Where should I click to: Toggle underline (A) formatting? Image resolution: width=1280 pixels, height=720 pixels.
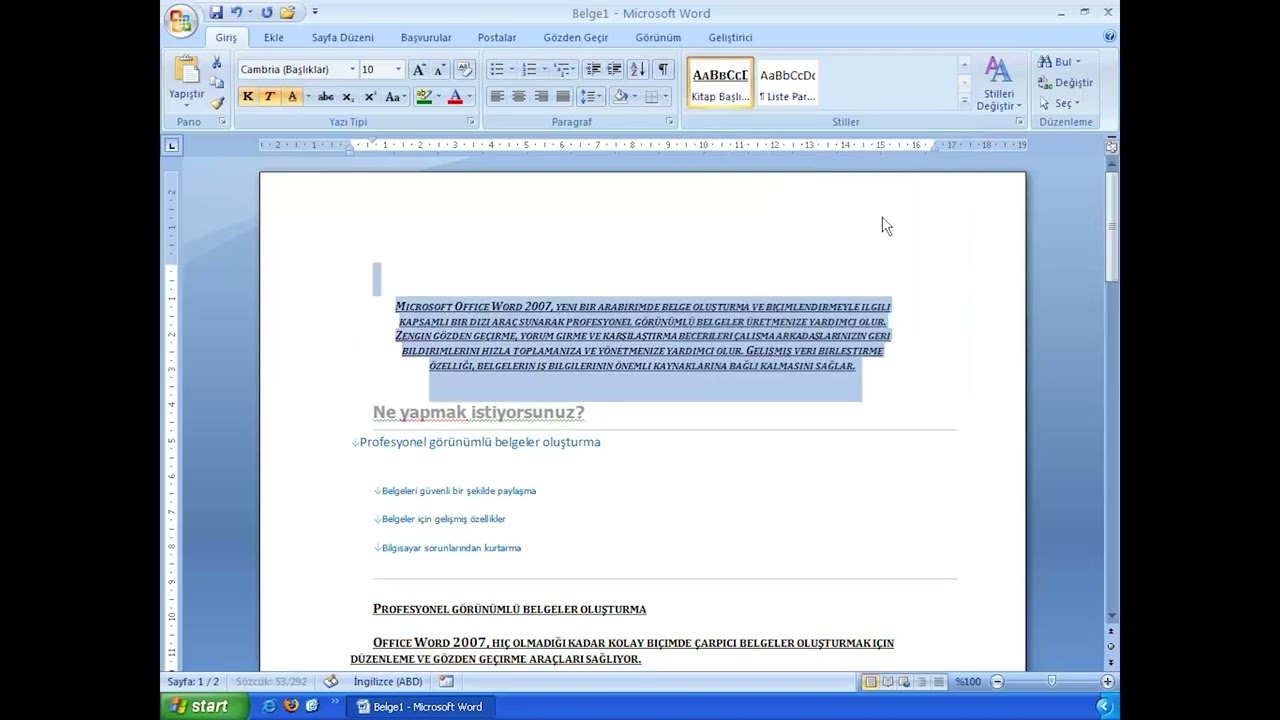[x=292, y=97]
